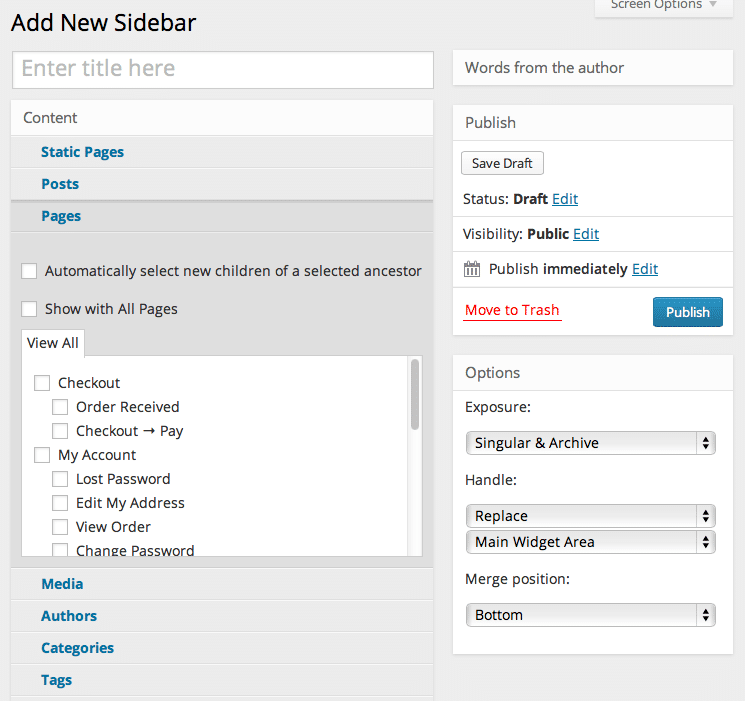Click the Options panel header
The width and height of the screenshot is (745, 701).
click(593, 373)
